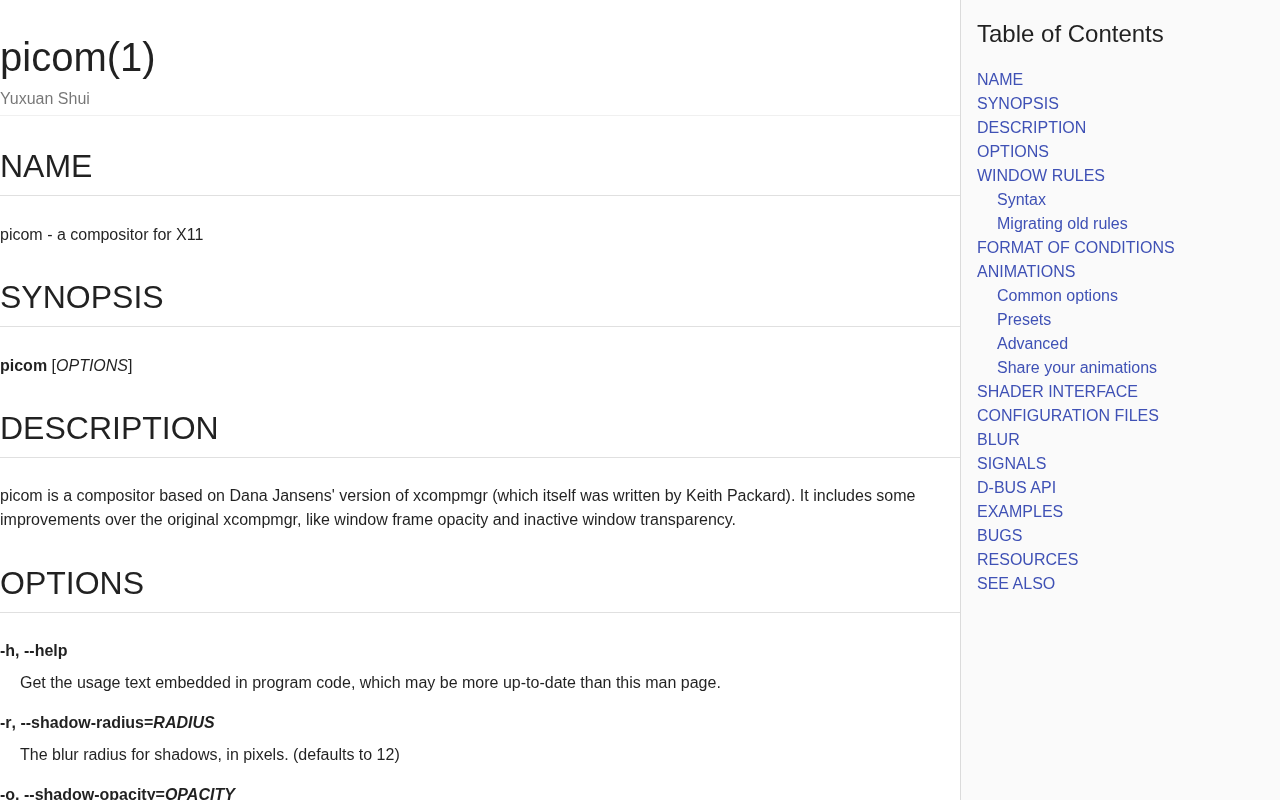Open the ANIMATIONS contents link
The image size is (1280, 800).
tap(1025, 272)
